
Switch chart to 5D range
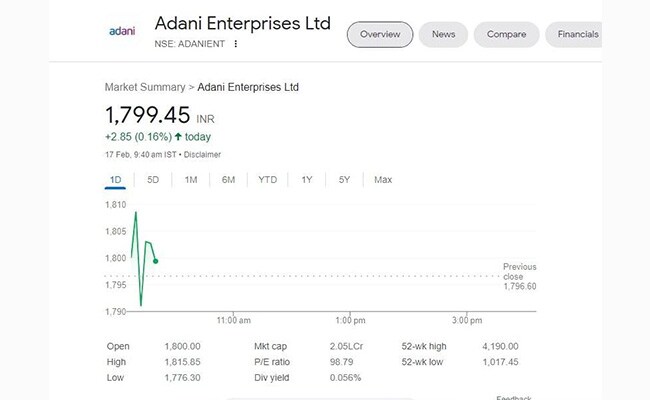[x=153, y=180]
